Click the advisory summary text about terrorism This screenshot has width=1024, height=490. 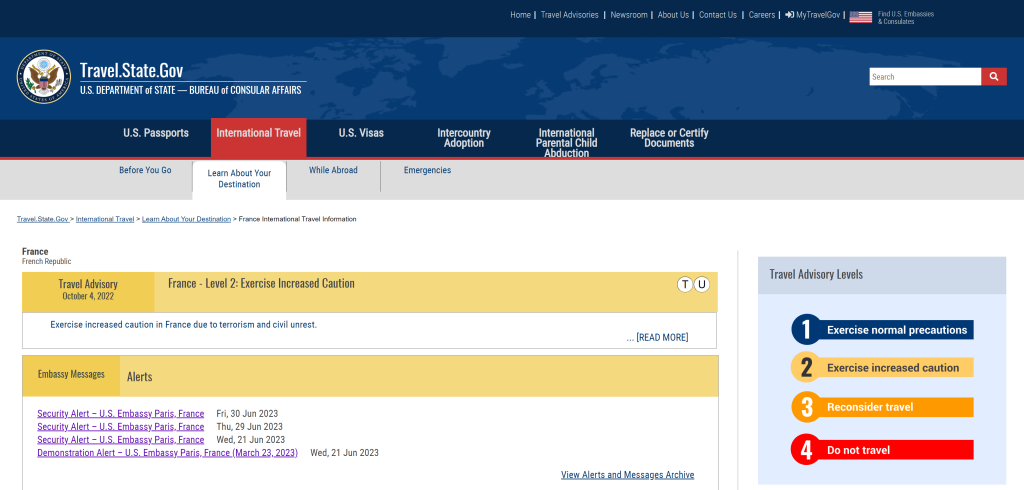click(184, 325)
